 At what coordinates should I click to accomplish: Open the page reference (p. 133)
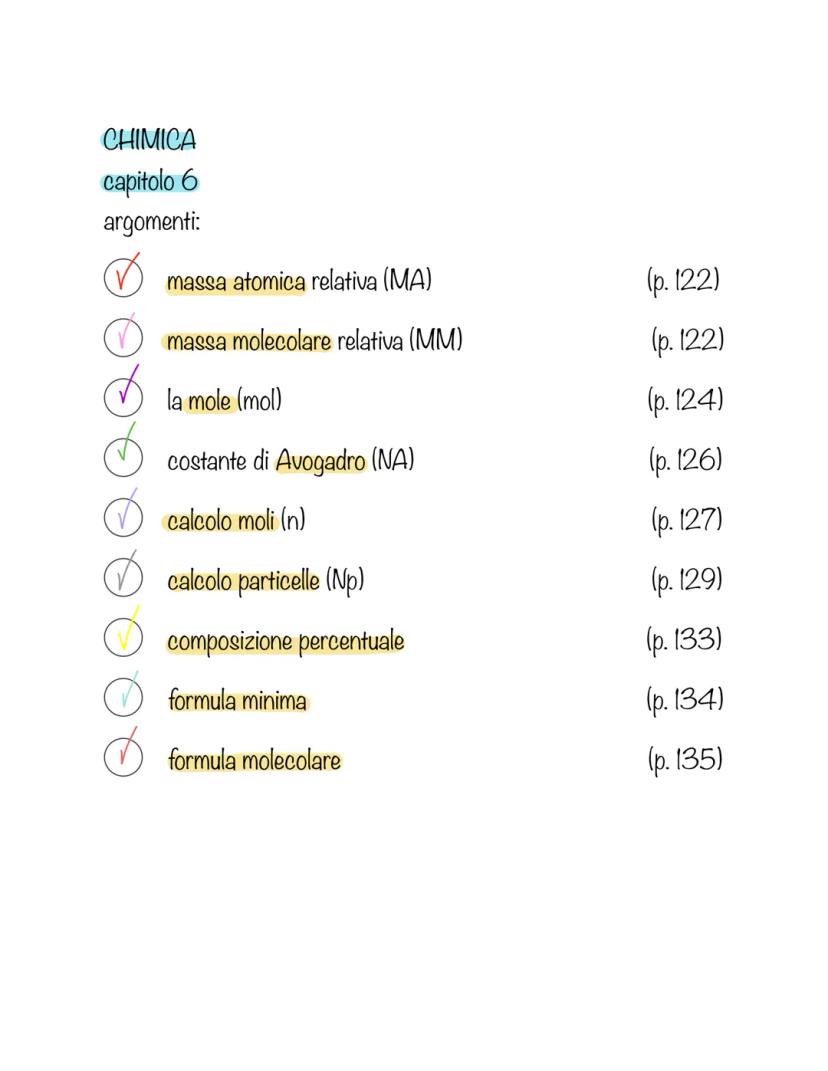pyautogui.click(x=684, y=639)
